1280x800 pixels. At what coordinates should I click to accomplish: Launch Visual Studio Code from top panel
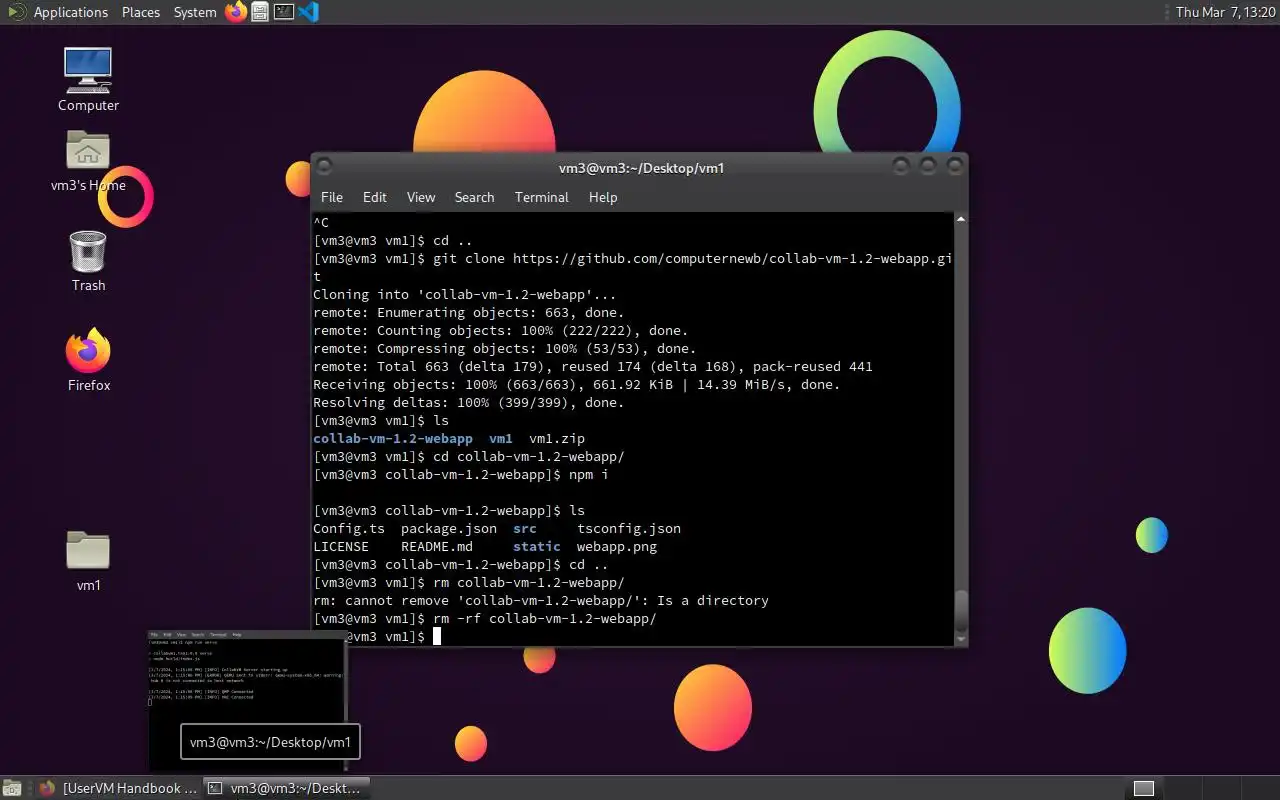(x=308, y=12)
